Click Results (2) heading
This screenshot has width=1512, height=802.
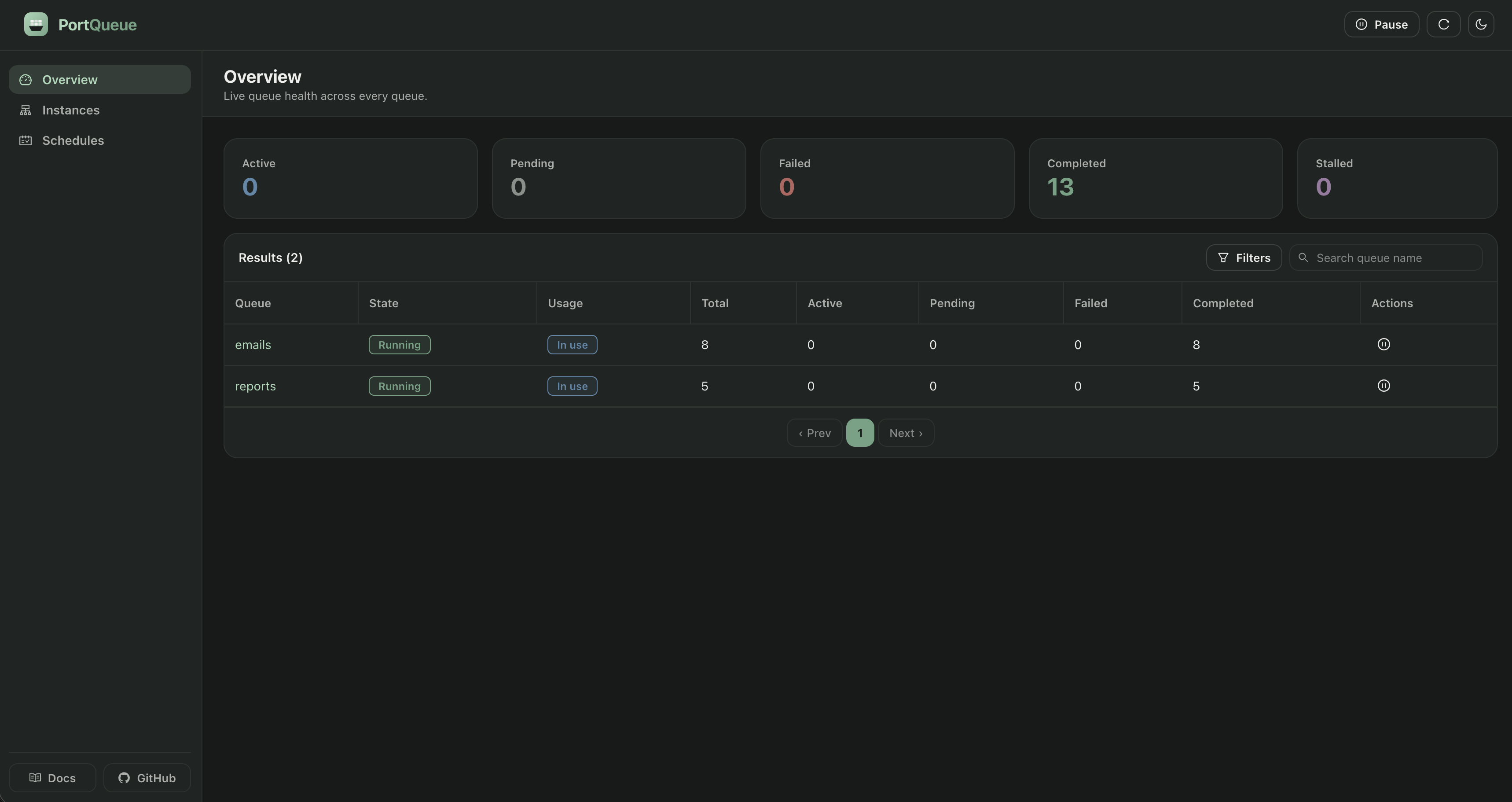click(271, 258)
